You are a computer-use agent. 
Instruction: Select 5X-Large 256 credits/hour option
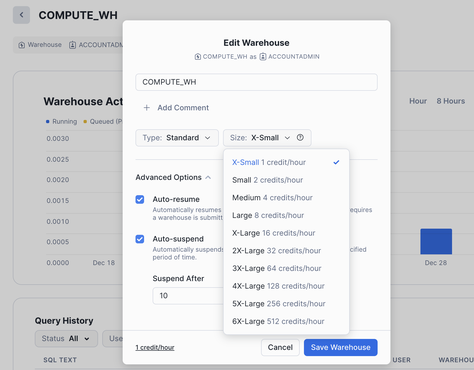coord(286,304)
